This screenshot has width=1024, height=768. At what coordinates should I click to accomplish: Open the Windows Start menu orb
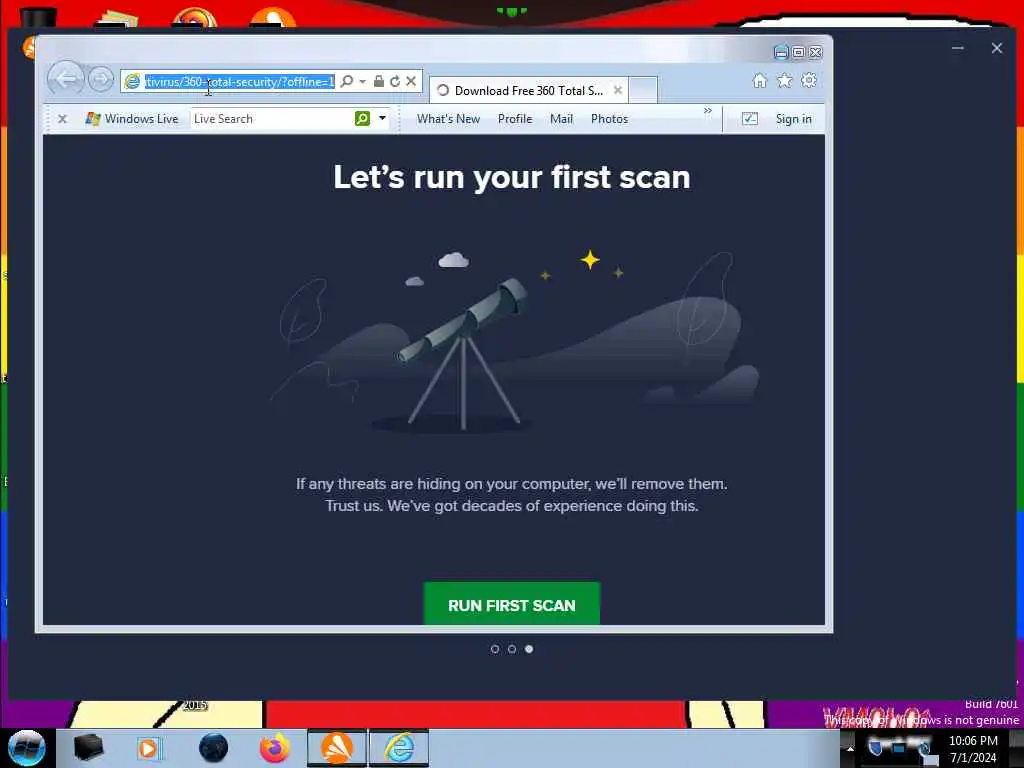(26, 748)
